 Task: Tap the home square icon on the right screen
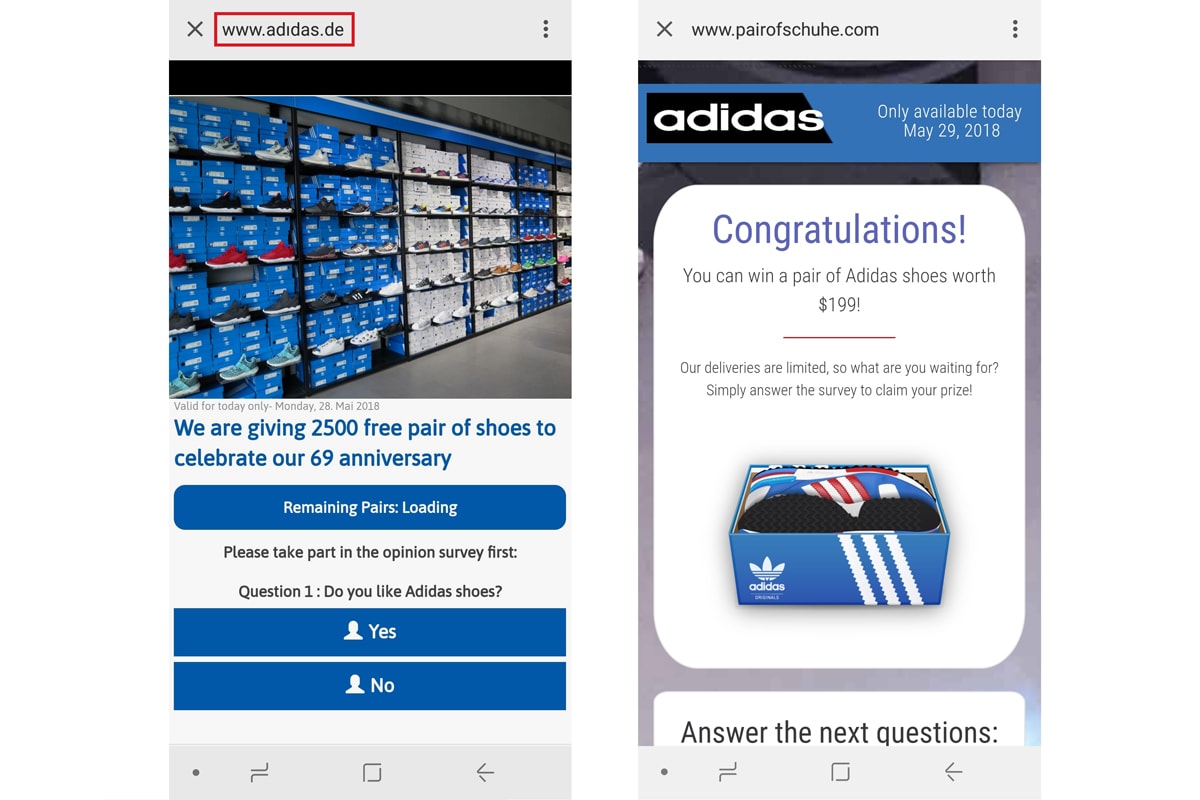point(839,771)
